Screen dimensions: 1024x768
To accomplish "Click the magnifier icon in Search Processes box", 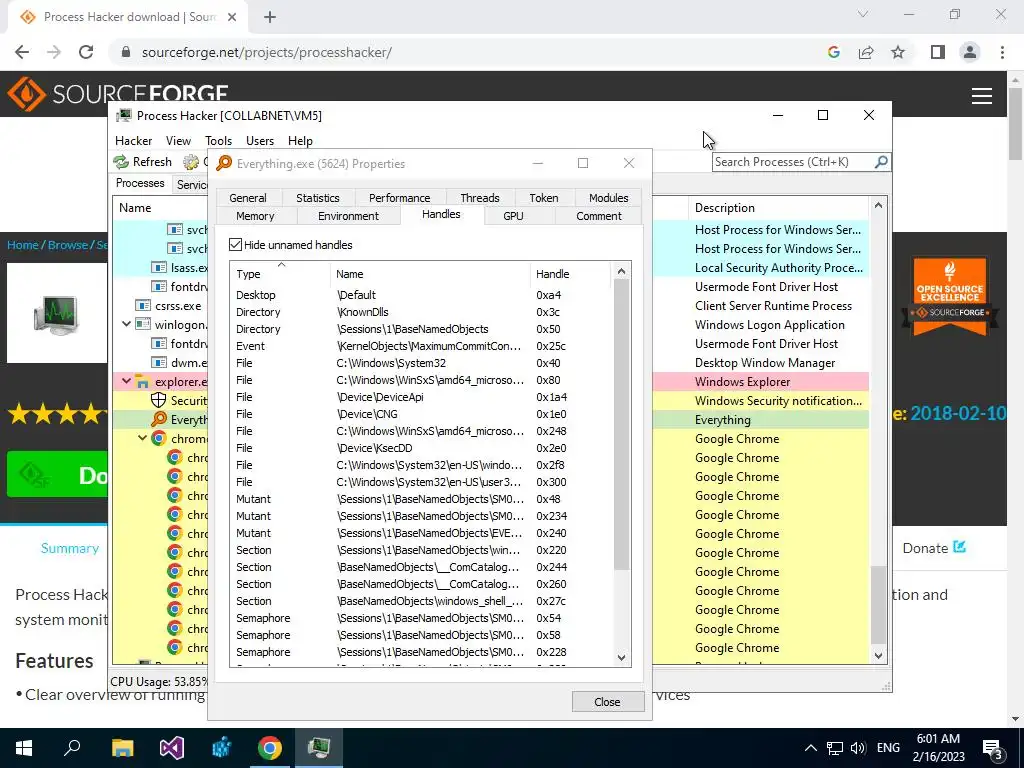I will coord(880,161).
